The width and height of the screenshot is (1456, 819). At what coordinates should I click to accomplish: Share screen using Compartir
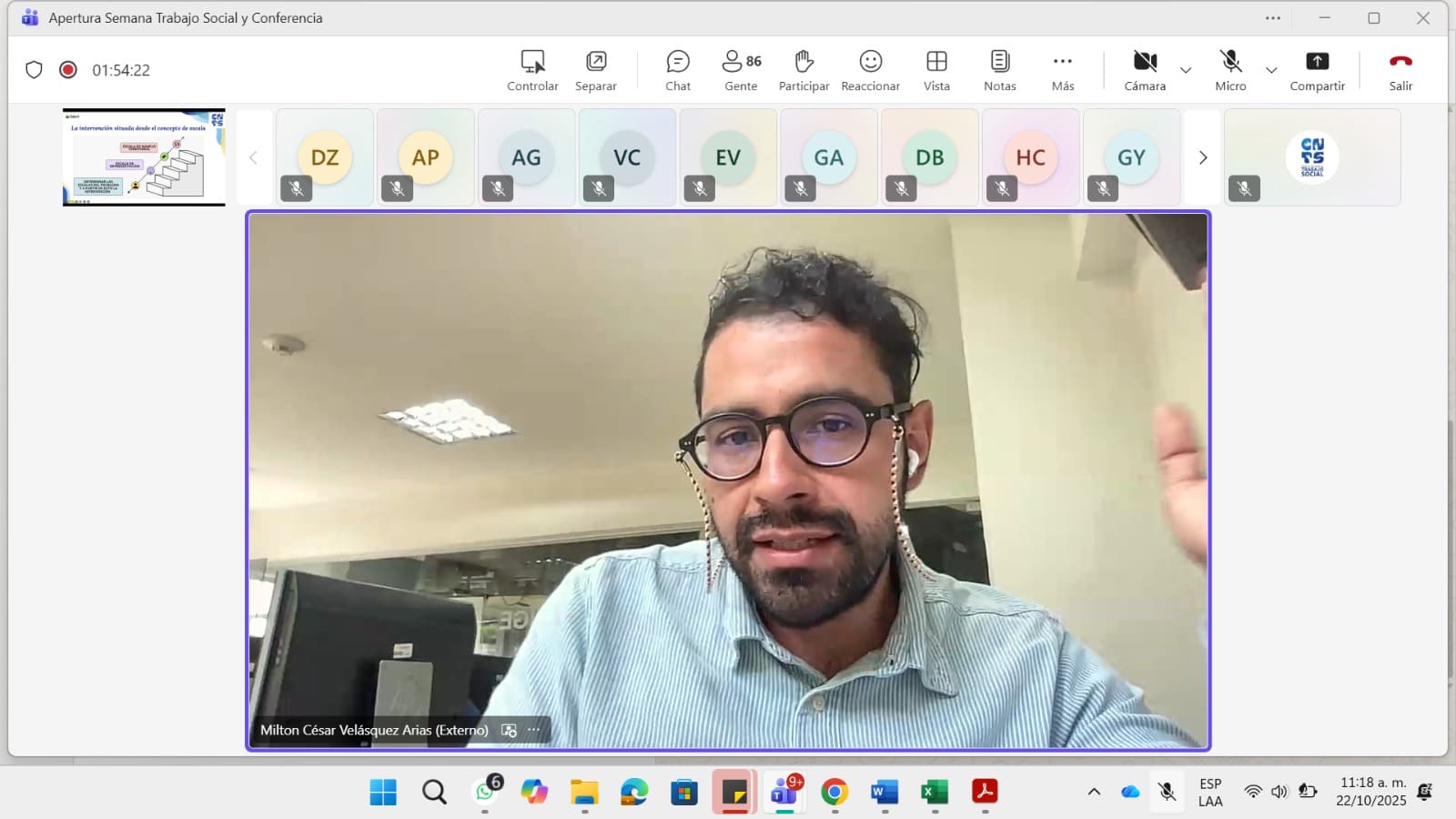1317,71
